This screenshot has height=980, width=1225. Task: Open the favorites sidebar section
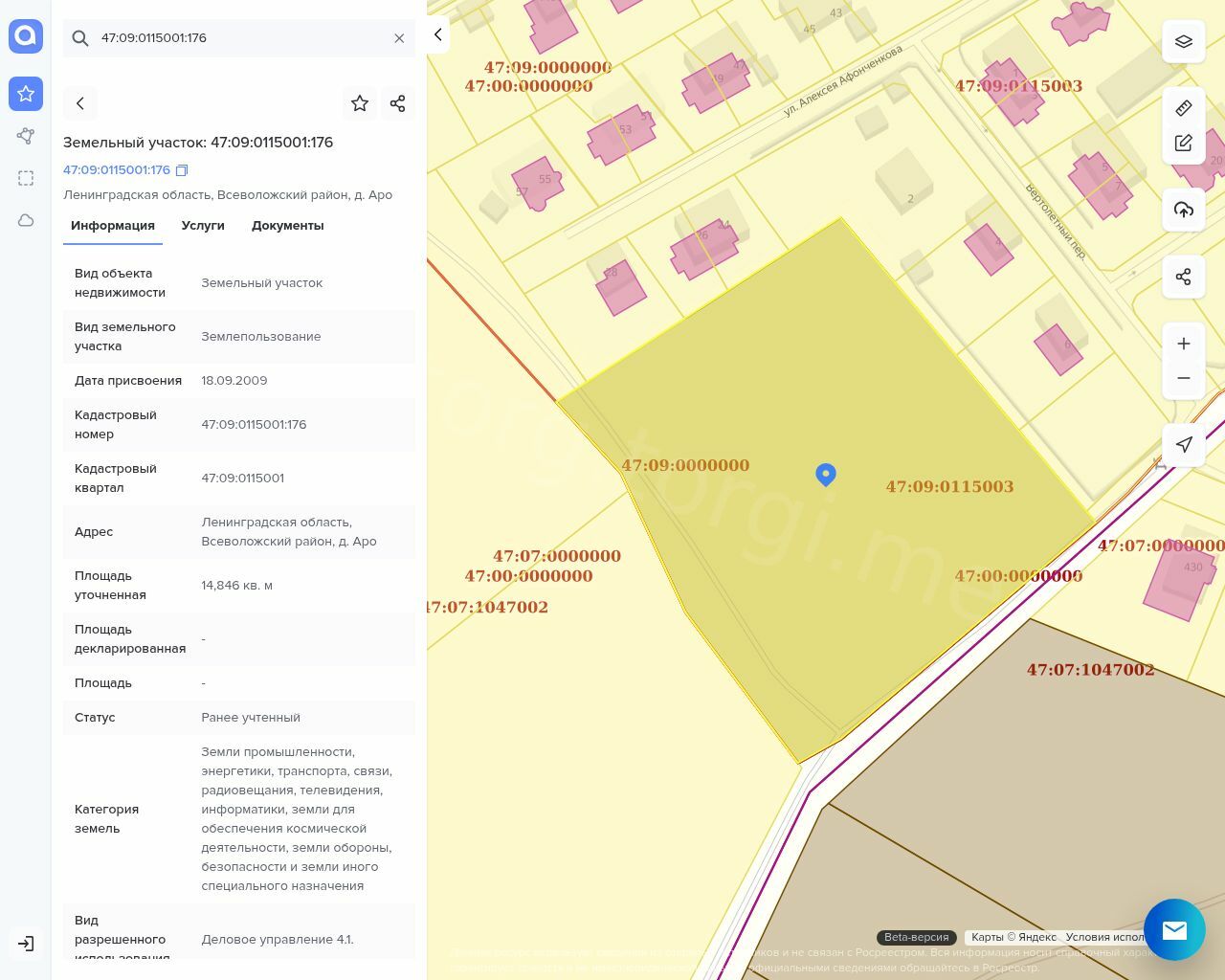pos(26,94)
